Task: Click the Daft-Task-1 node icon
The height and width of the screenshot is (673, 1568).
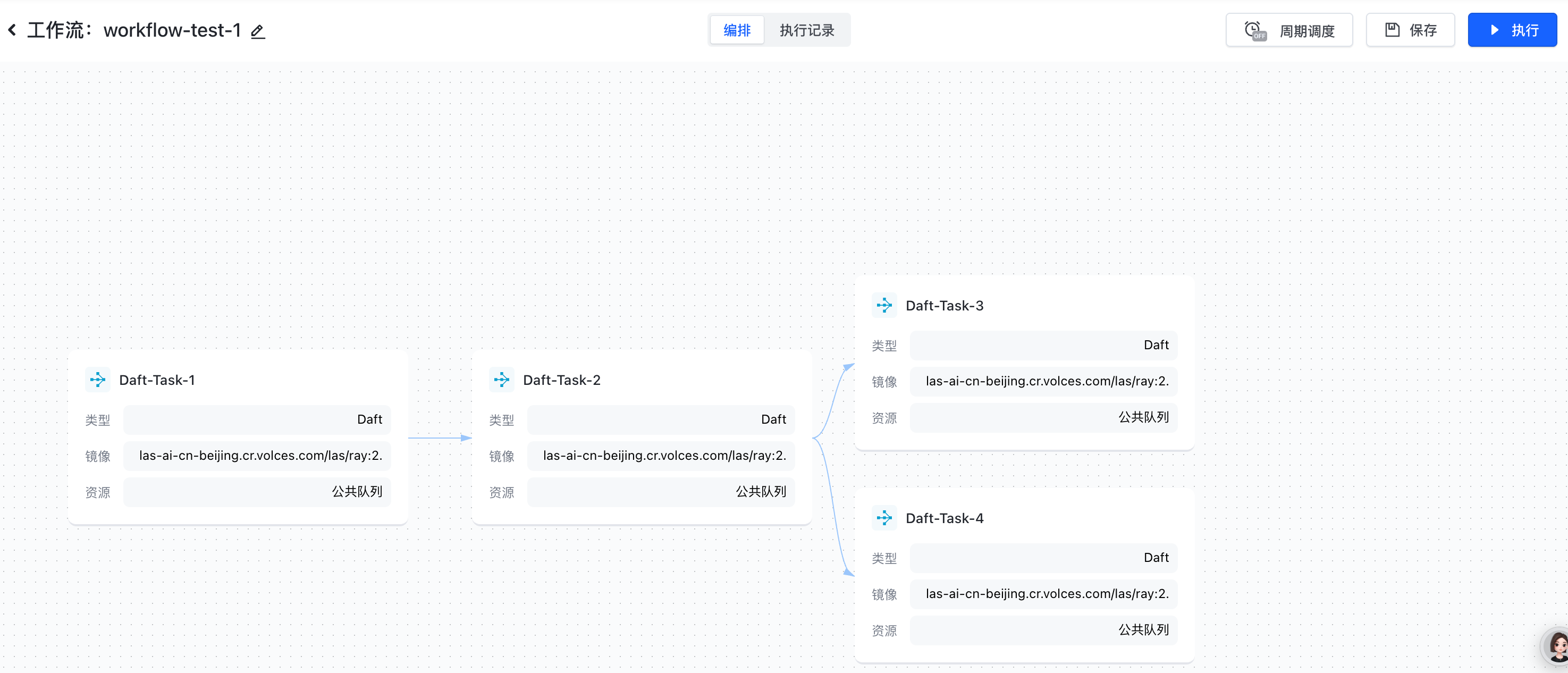Action: click(97, 380)
